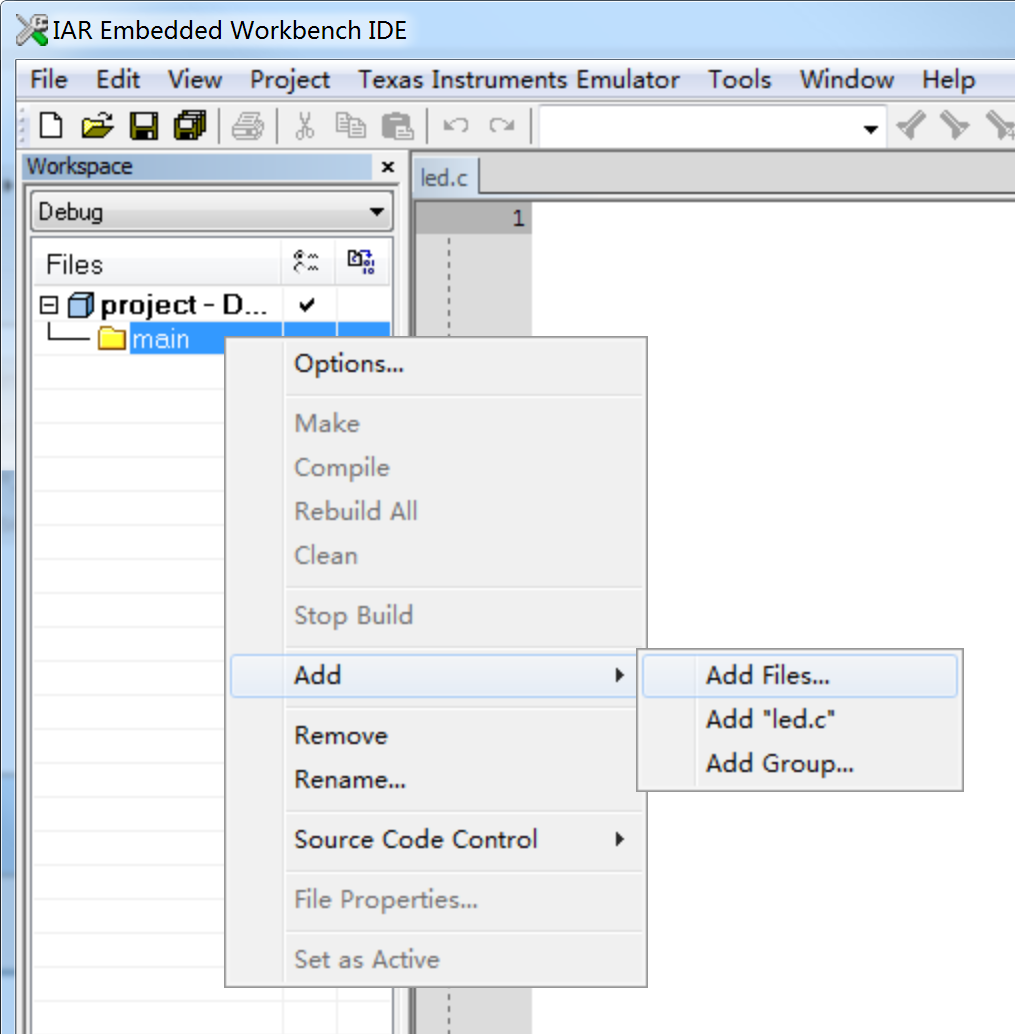Click the Copy toolbar icon
The width and height of the screenshot is (1015, 1034).
click(x=350, y=125)
